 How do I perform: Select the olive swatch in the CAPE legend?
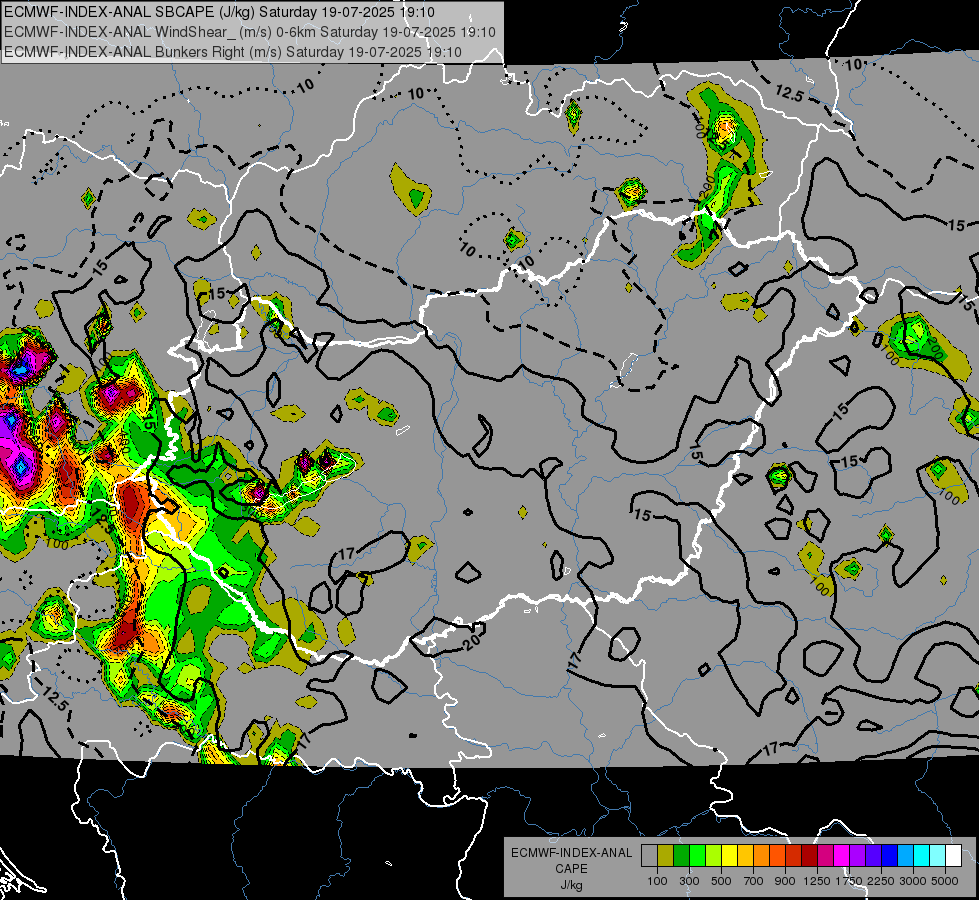[666, 856]
